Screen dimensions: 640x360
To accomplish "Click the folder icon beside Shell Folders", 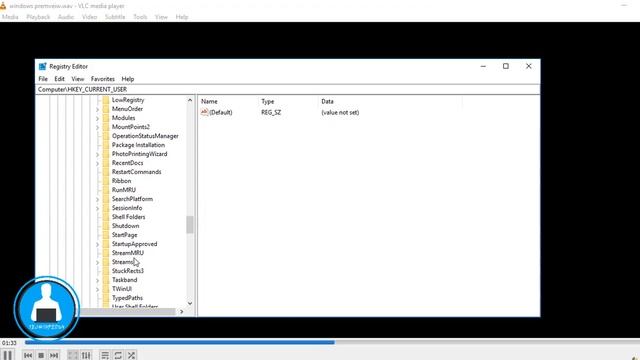I will tap(106, 217).
